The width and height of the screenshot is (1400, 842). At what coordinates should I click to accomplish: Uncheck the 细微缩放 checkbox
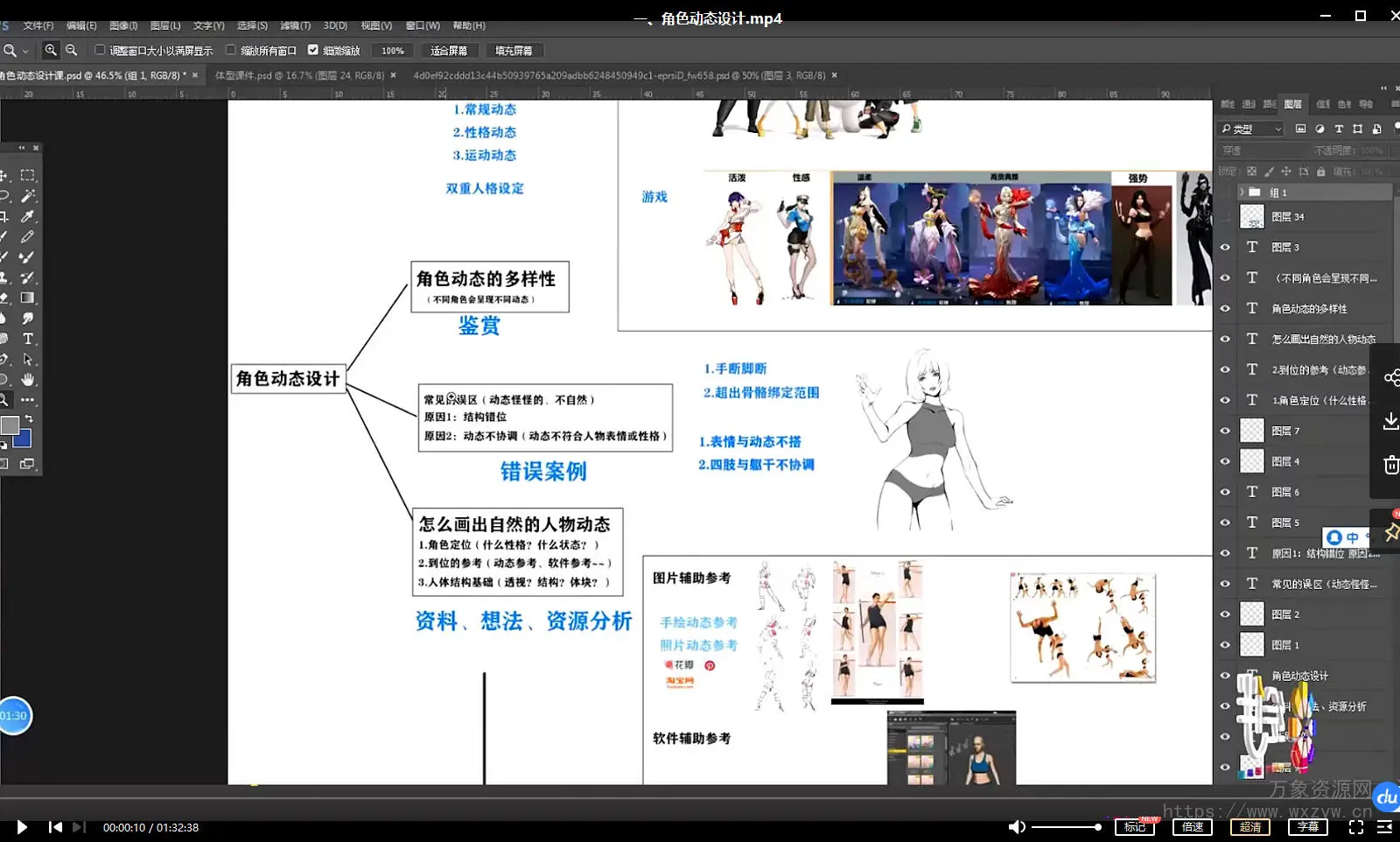click(x=313, y=50)
